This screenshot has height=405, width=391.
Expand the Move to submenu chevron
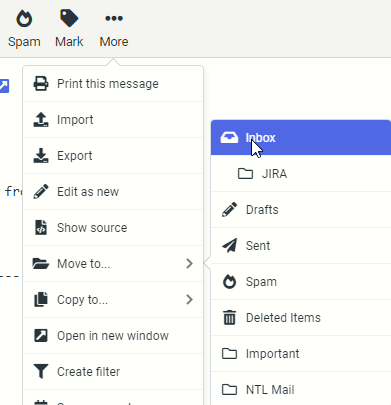coord(189,264)
